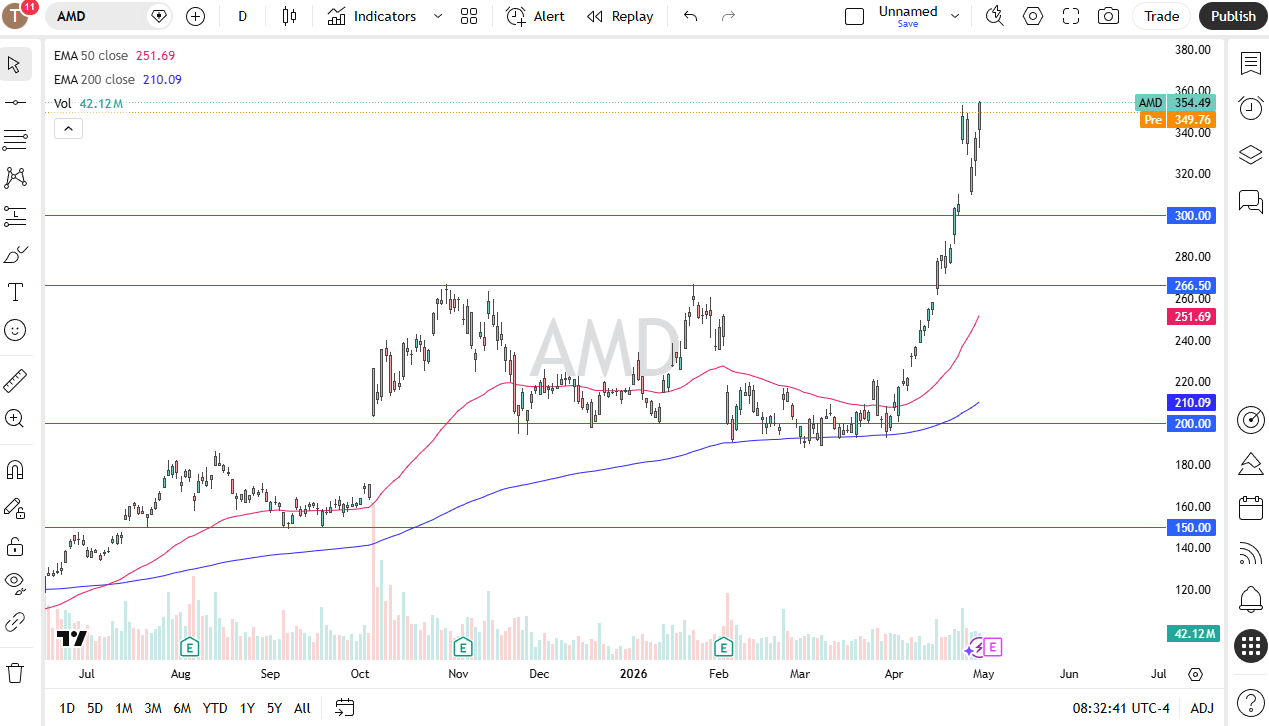Image resolution: width=1269 pixels, height=726 pixels.
Task: Click the drawing link sync icon
Action: 15,622
